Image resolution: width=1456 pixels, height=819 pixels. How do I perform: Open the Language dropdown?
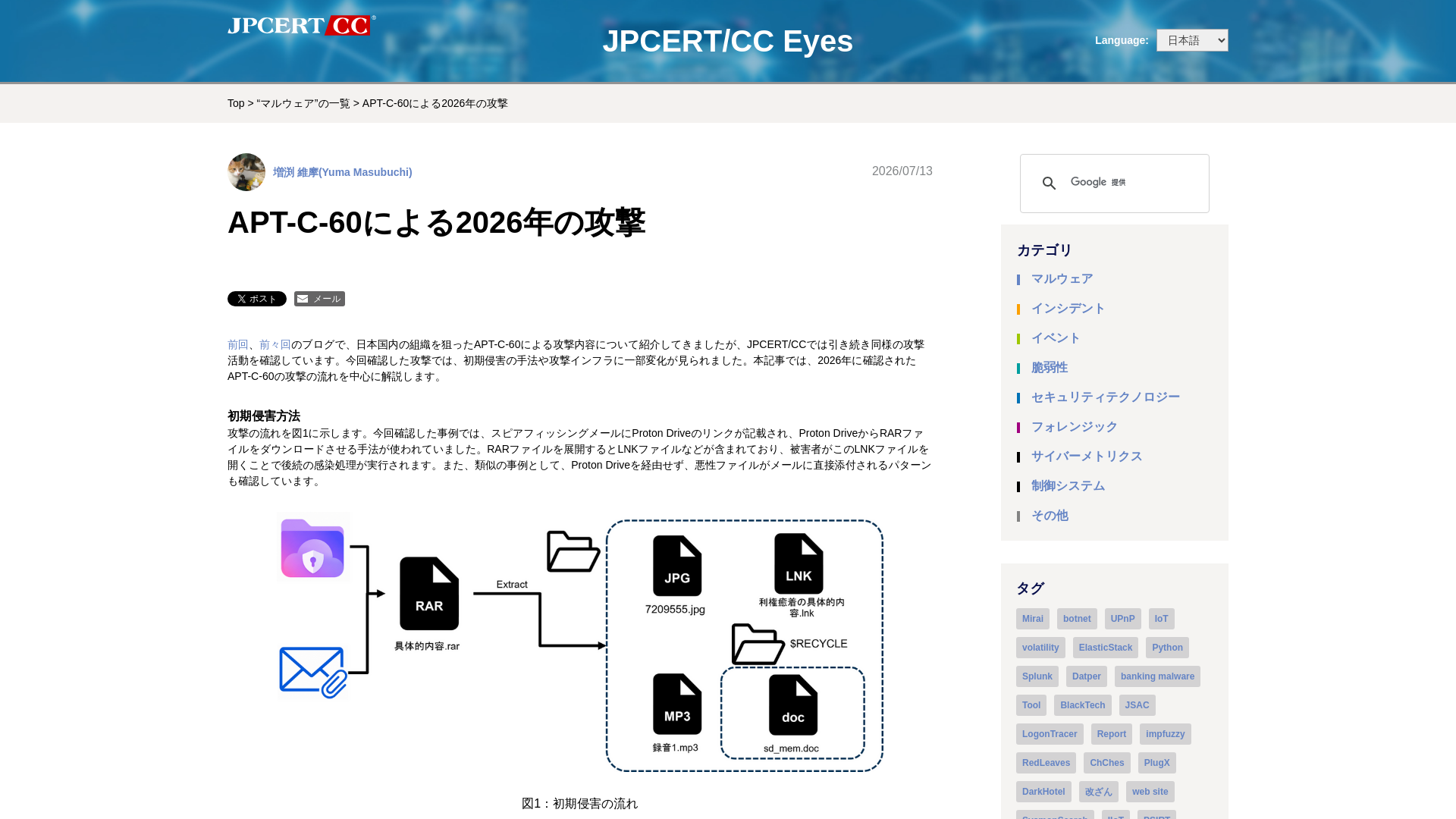1192,40
